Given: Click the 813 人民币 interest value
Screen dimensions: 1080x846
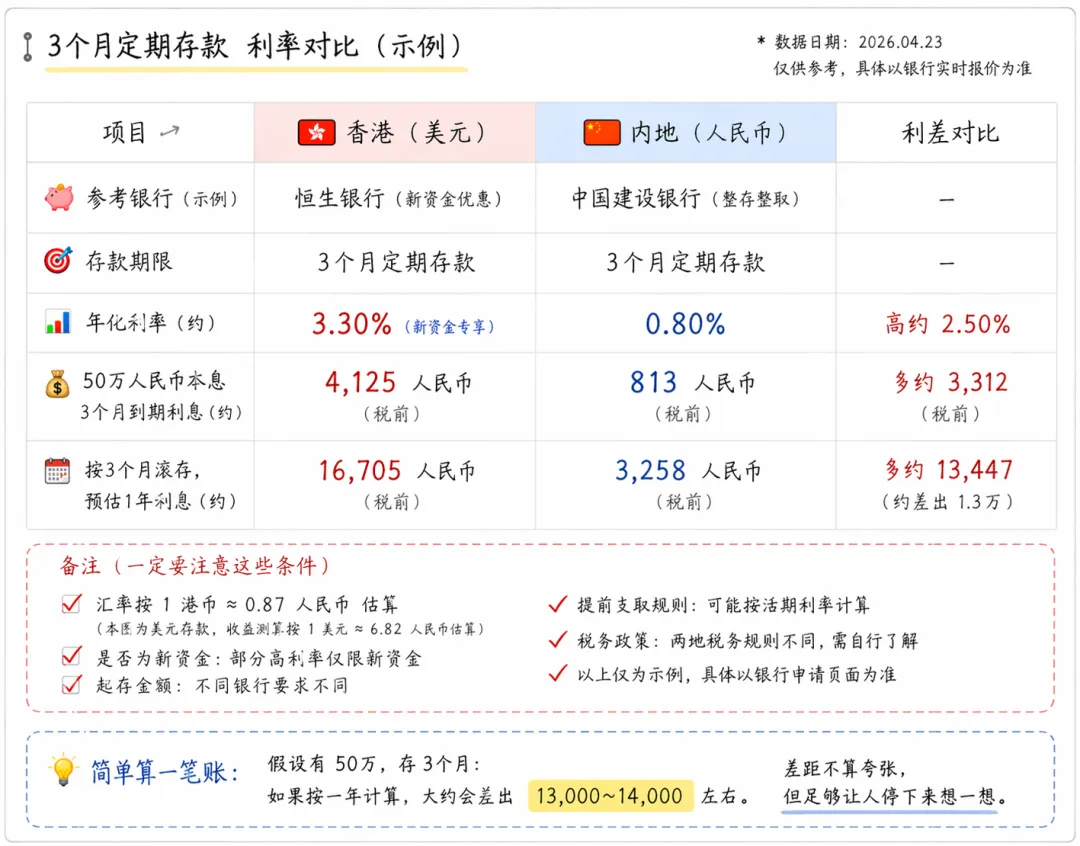Looking at the screenshot, I should tap(692, 382).
